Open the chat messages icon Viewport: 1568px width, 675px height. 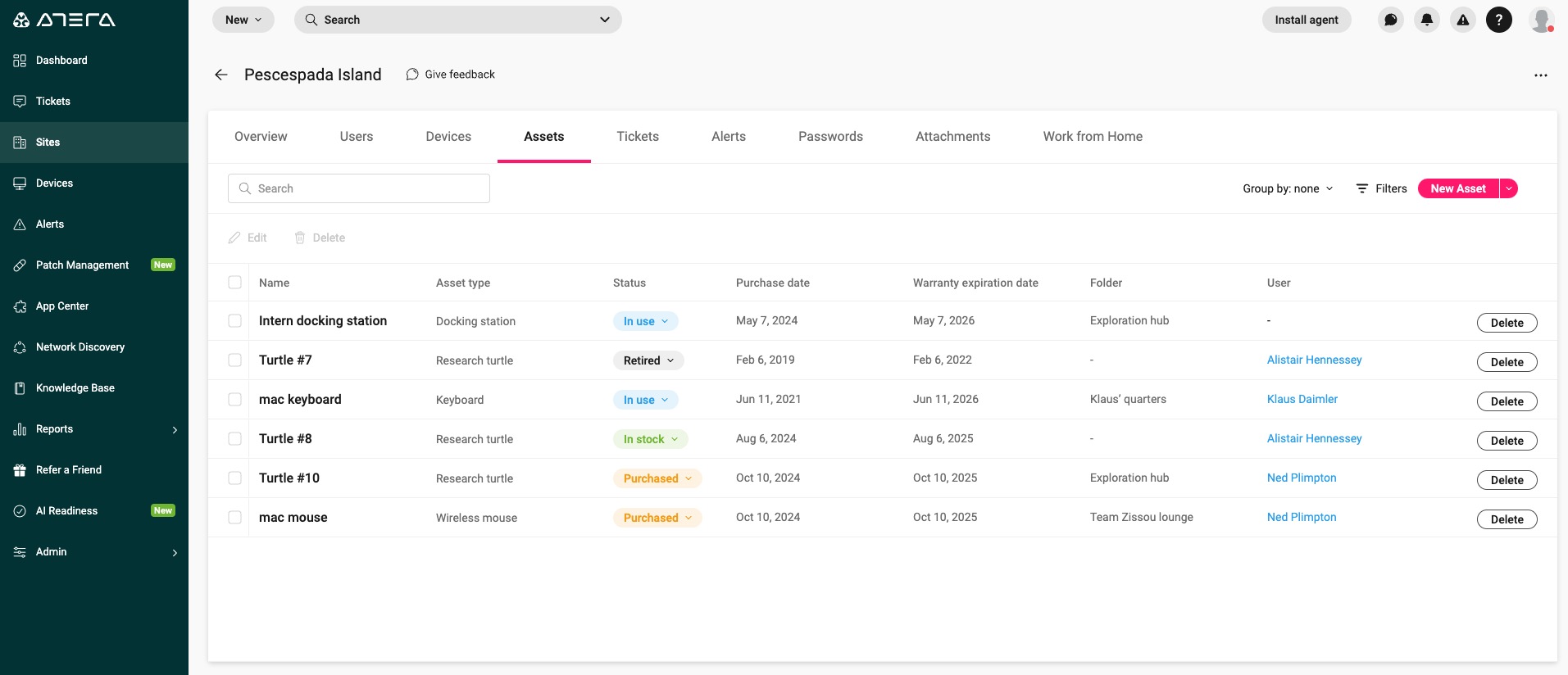(1391, 20)
